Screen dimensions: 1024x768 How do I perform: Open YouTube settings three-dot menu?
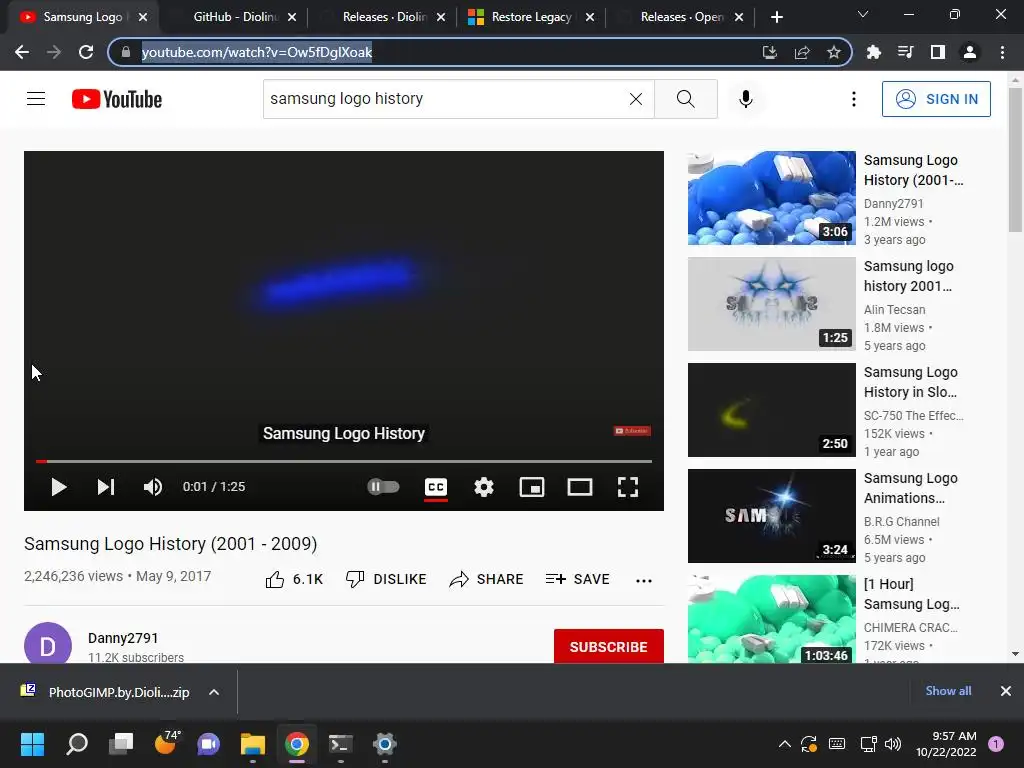[x=854, y=99]
